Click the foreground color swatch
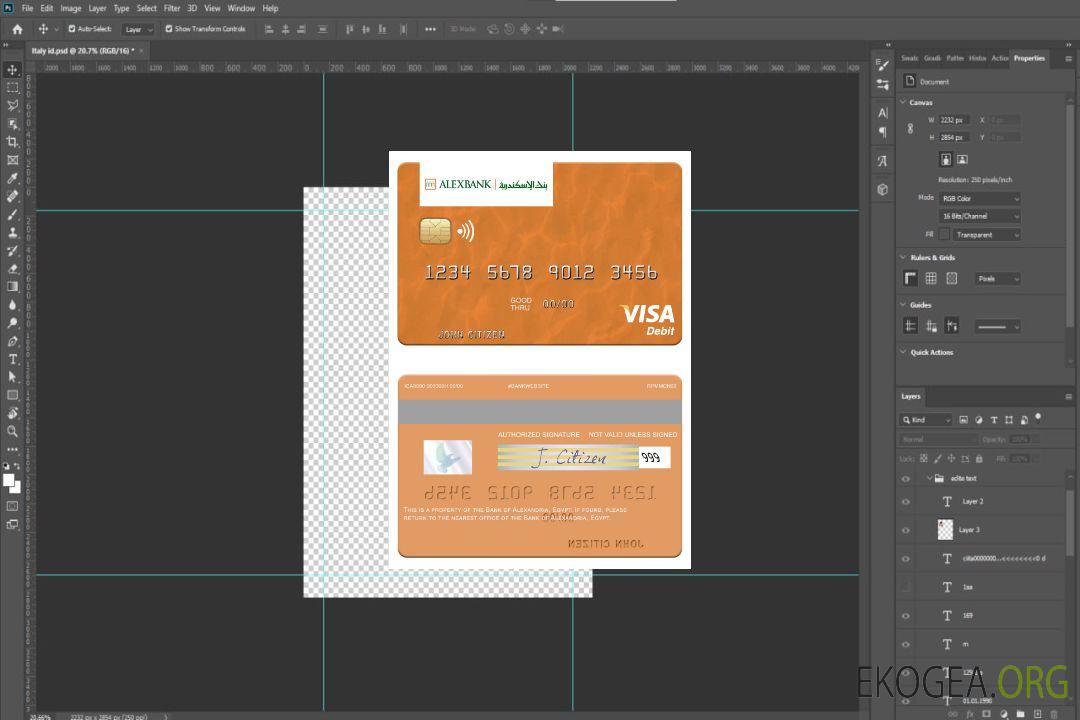The width and height of the screenshot is (1080, 720). [x=9, y=481]
